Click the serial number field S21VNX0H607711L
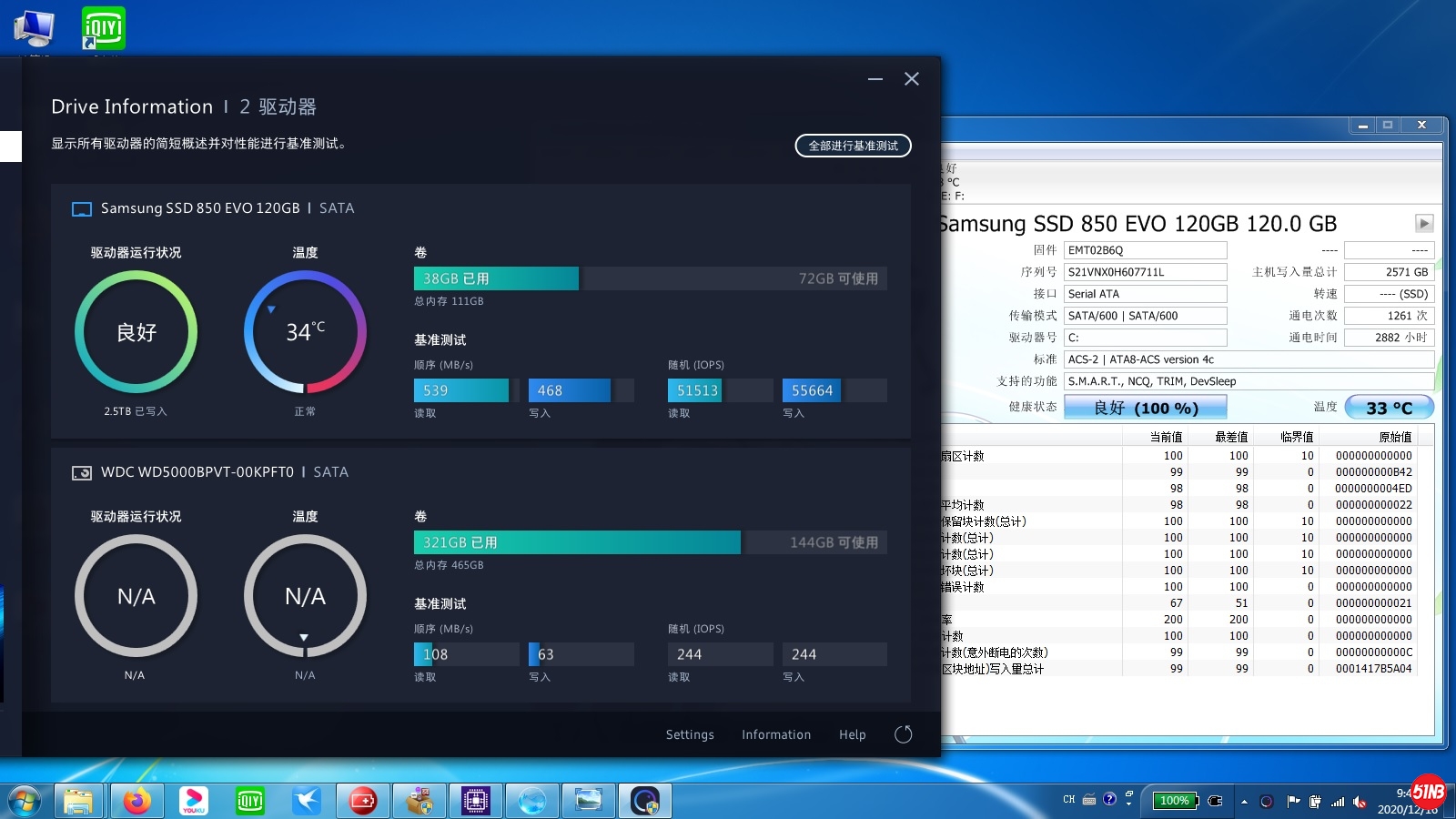 point(1145,272)
